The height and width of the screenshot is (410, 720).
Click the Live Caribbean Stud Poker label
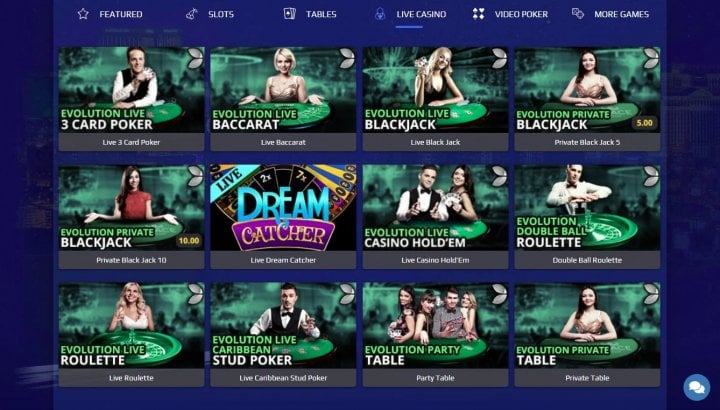pyautogui.click(x=283, y=378)
